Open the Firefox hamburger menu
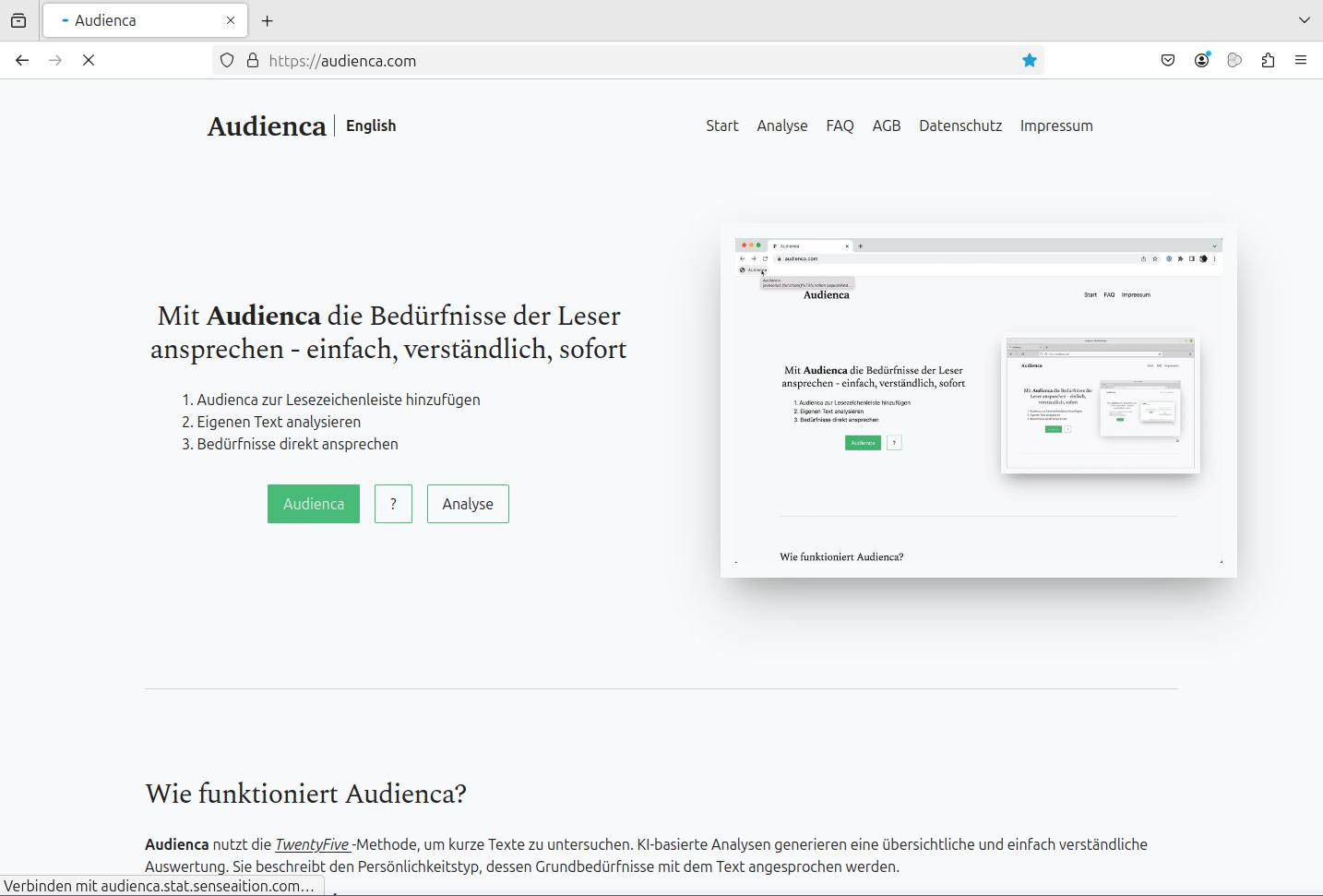The height and width of the screenshot is (896, 1323). tap(1301, 61)
